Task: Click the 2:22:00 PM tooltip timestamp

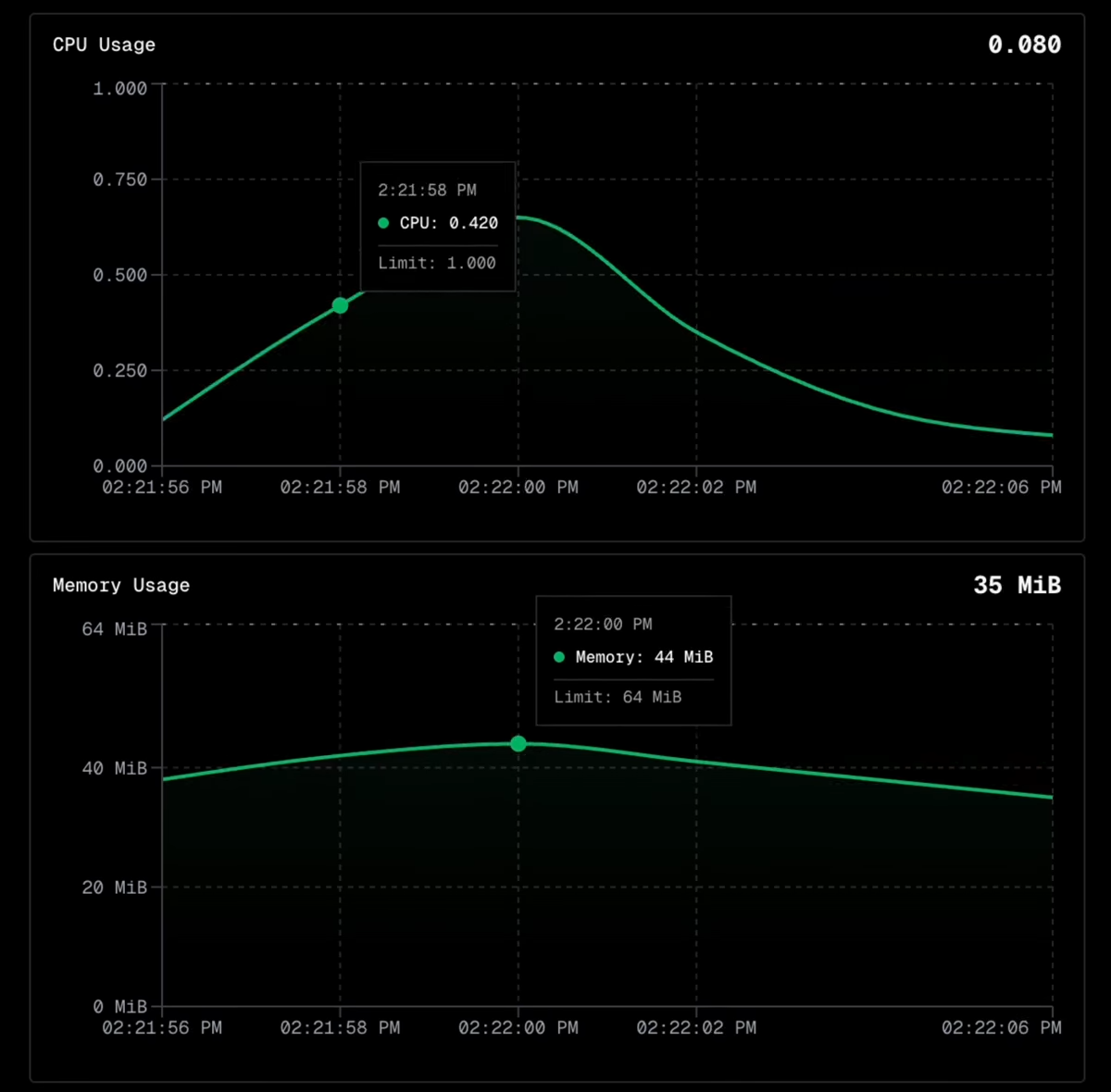Action: click(603, 624)
